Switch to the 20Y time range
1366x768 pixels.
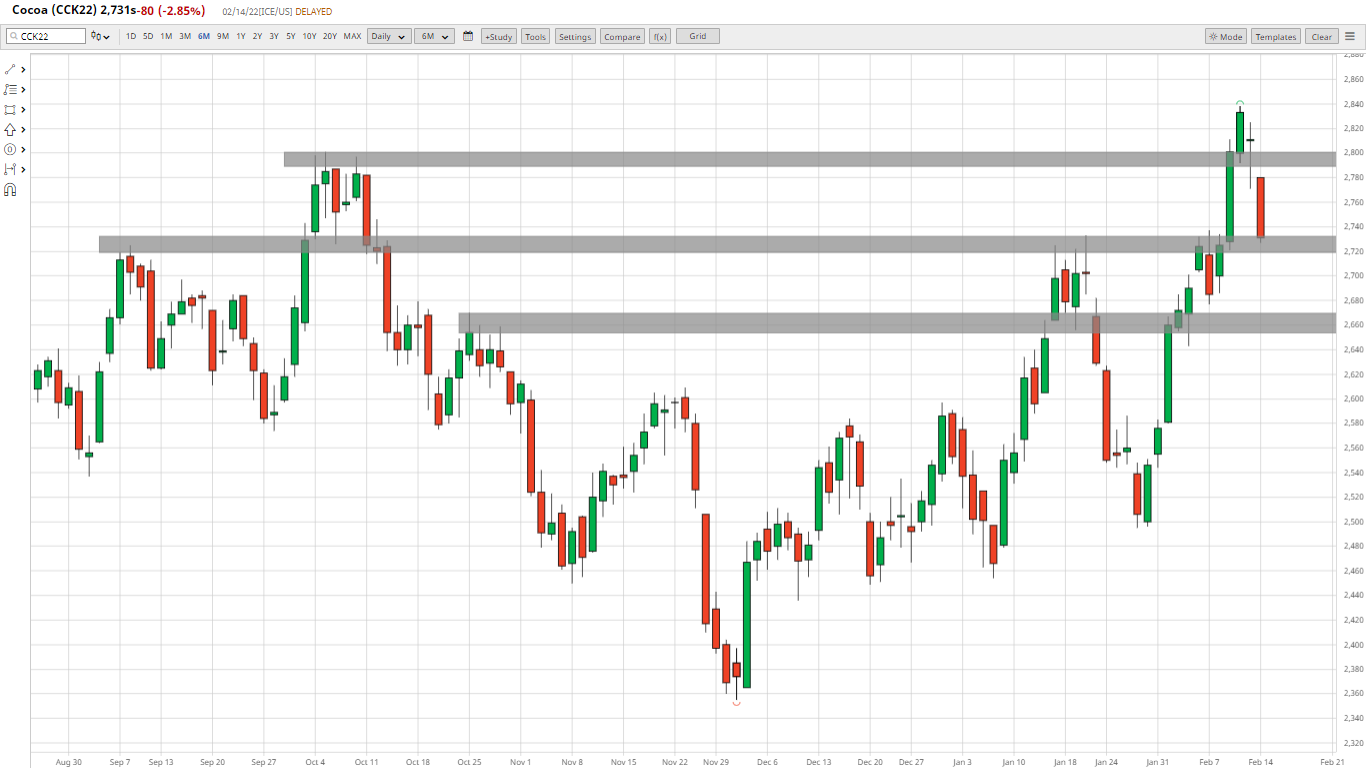(330, 36)
